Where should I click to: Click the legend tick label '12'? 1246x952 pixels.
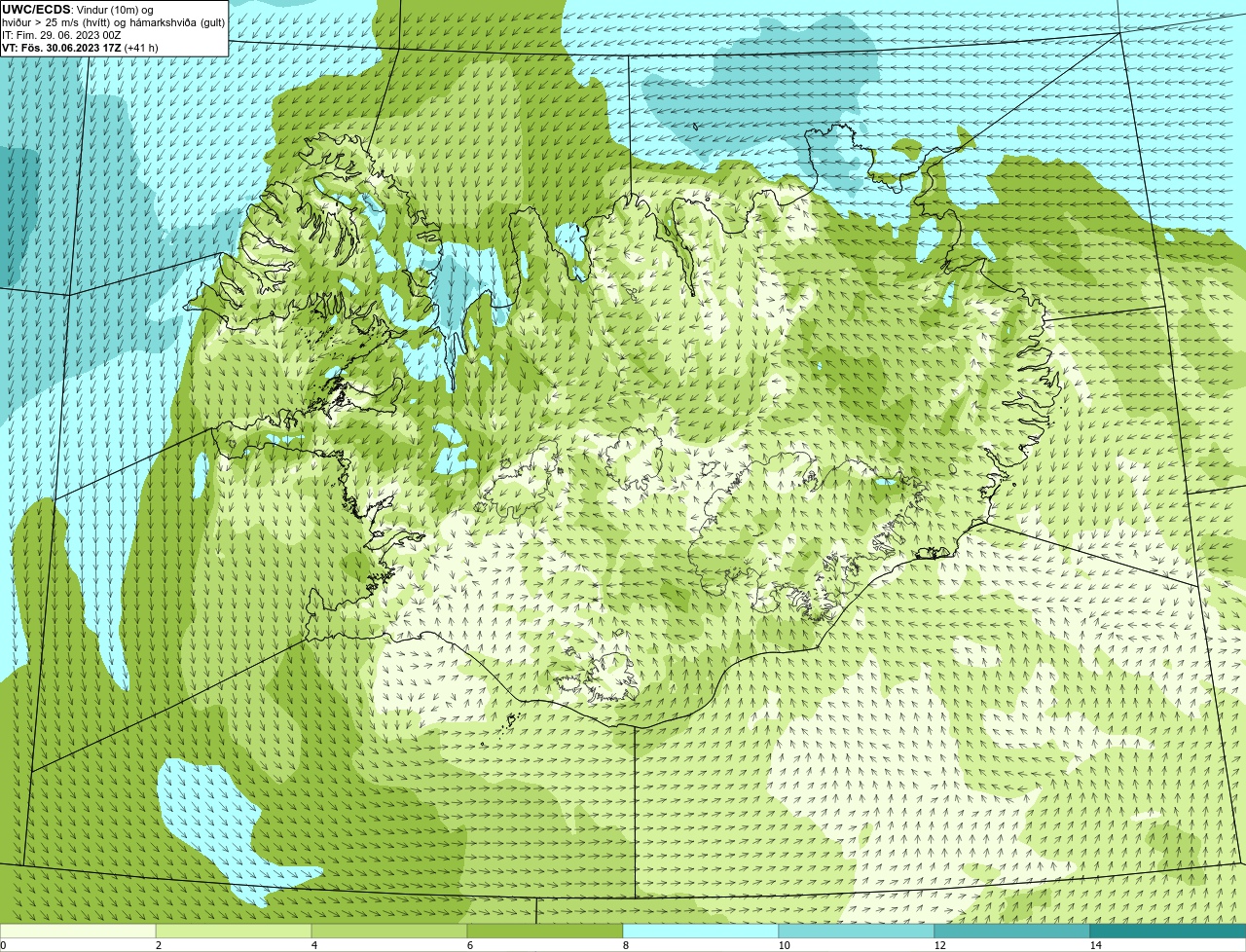point(939,945)
